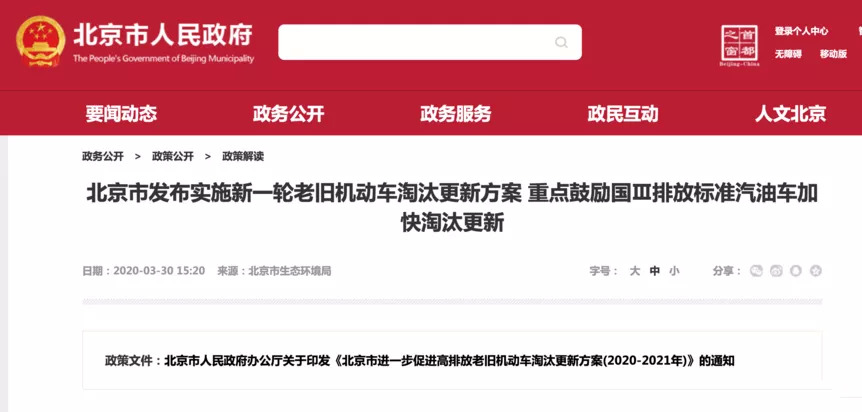The width and height of the screenshot is (862, 412).
Task: Open the 移动版 mobile version link
Action: click(833, 54)
